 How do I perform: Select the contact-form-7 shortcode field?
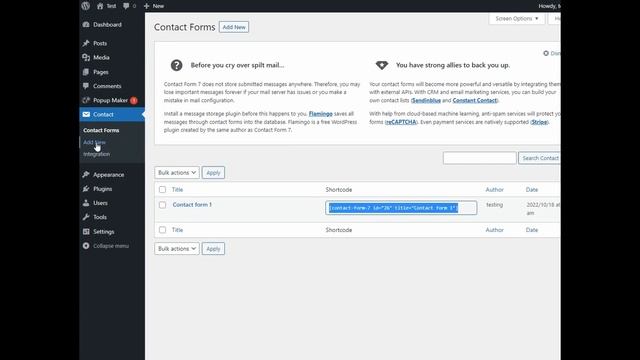[x=401, y=208]
